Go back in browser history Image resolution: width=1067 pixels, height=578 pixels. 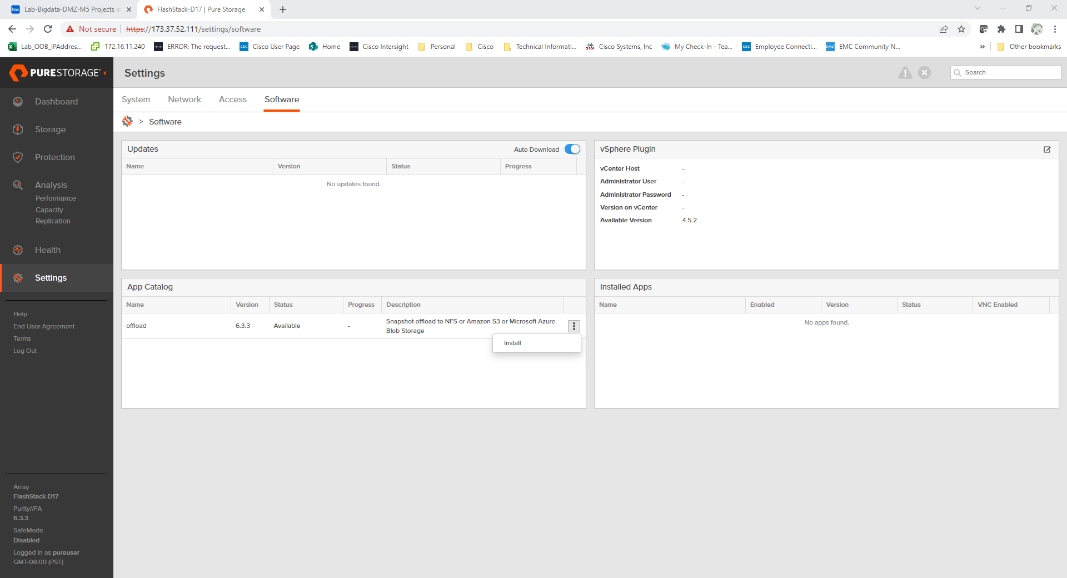click(12, 29)
